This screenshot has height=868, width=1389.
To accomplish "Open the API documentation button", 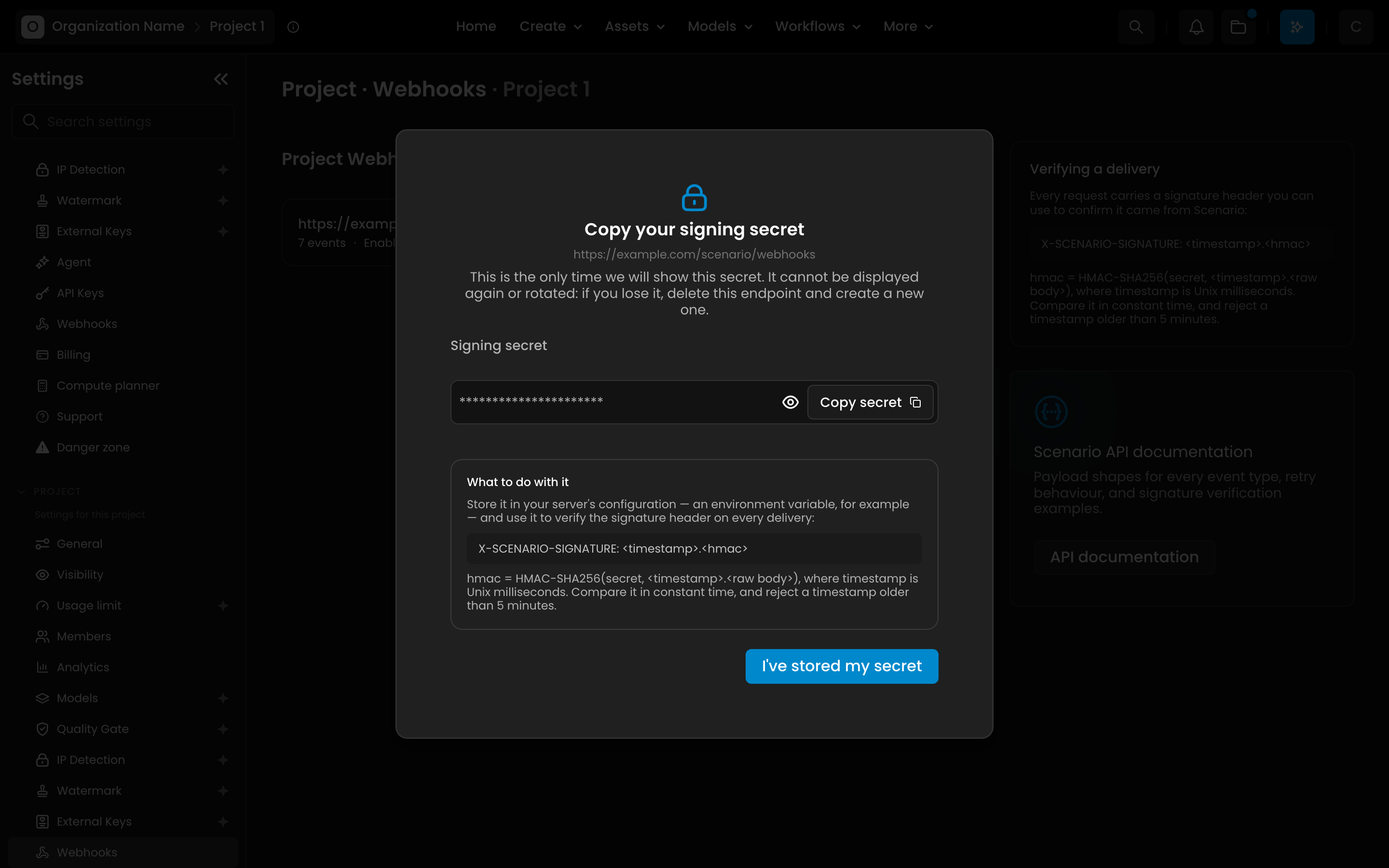I will click(x=1124, y=557).
